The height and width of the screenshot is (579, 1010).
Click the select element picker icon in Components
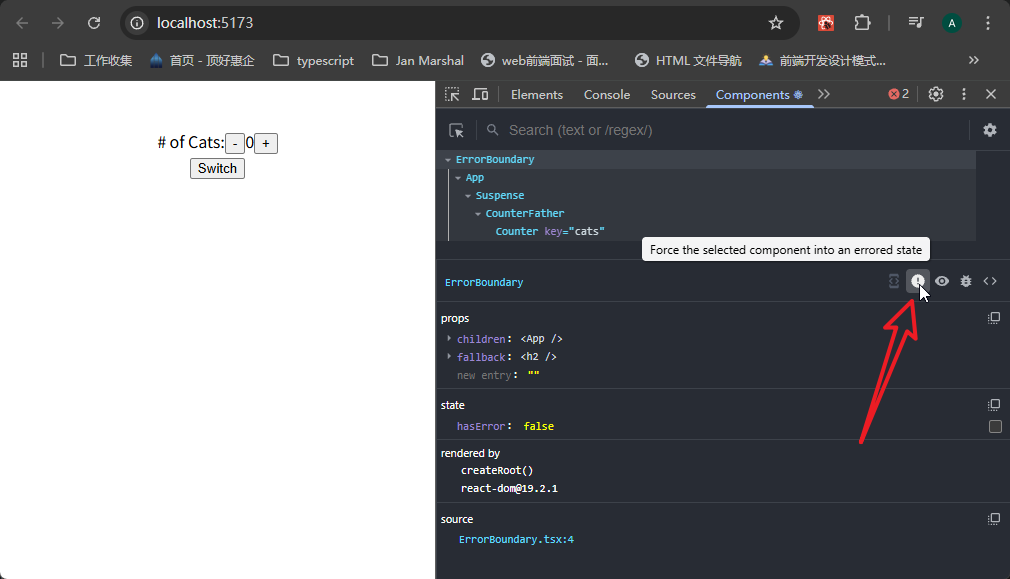tap(457, 130)
